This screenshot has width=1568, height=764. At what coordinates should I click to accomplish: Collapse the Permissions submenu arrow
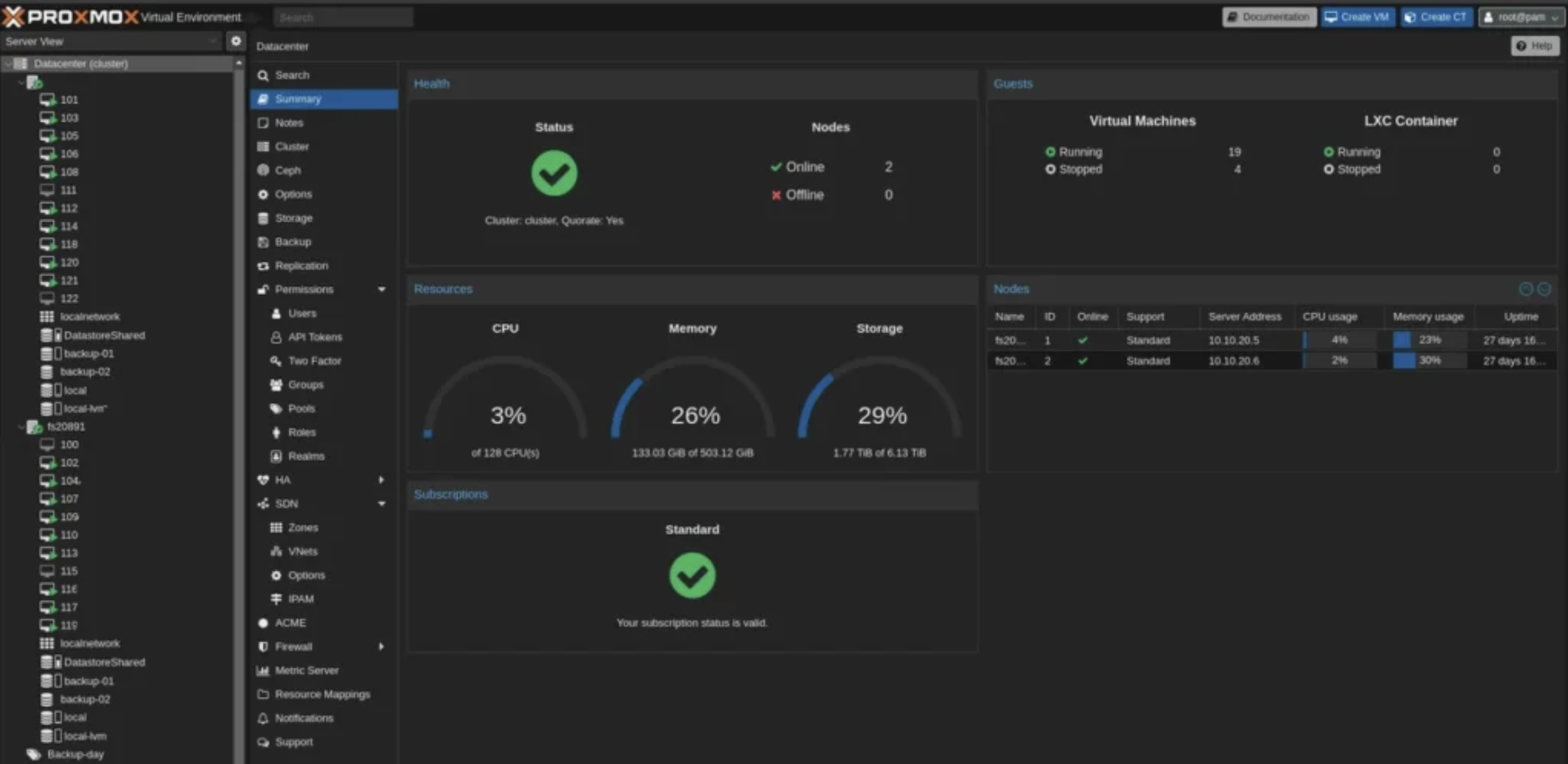click(x=382, y=290)
